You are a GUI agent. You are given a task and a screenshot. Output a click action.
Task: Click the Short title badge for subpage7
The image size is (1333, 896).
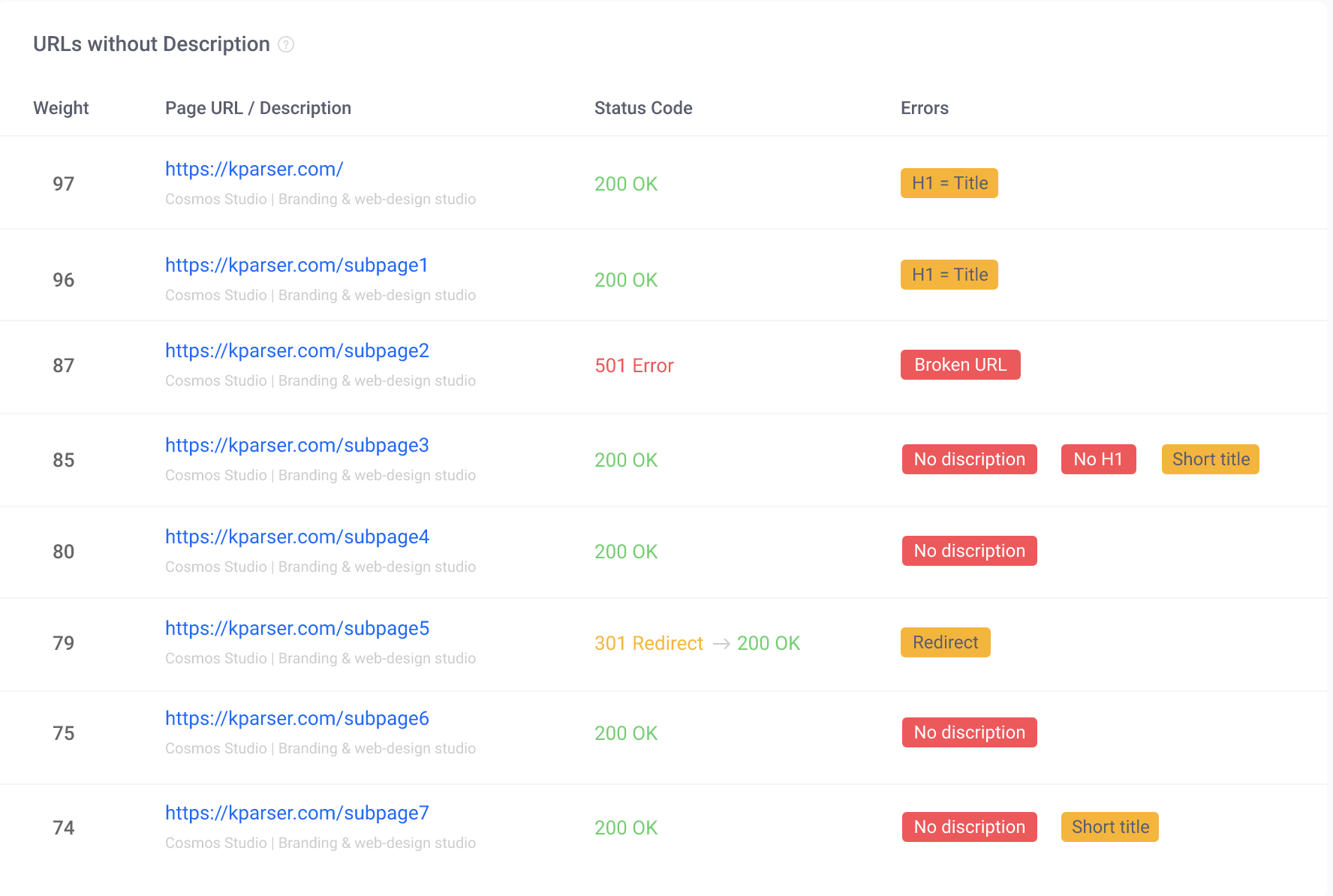click(x=1109, y=827)
